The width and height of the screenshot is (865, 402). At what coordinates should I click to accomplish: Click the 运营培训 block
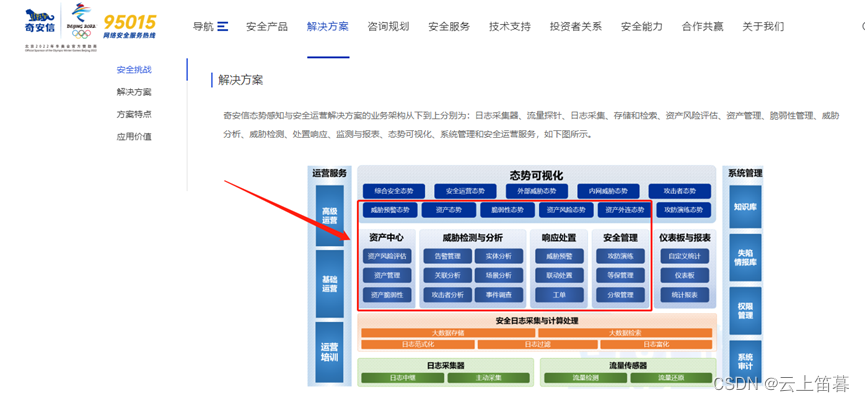coord(329,352)
